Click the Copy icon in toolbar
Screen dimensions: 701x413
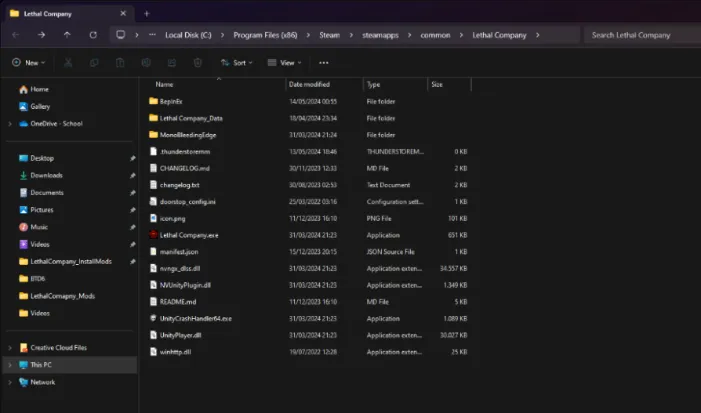click(94, 63)
